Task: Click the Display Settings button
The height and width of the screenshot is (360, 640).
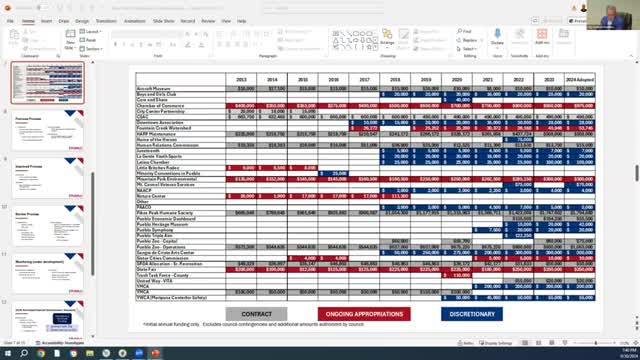Action: point(495,343)
